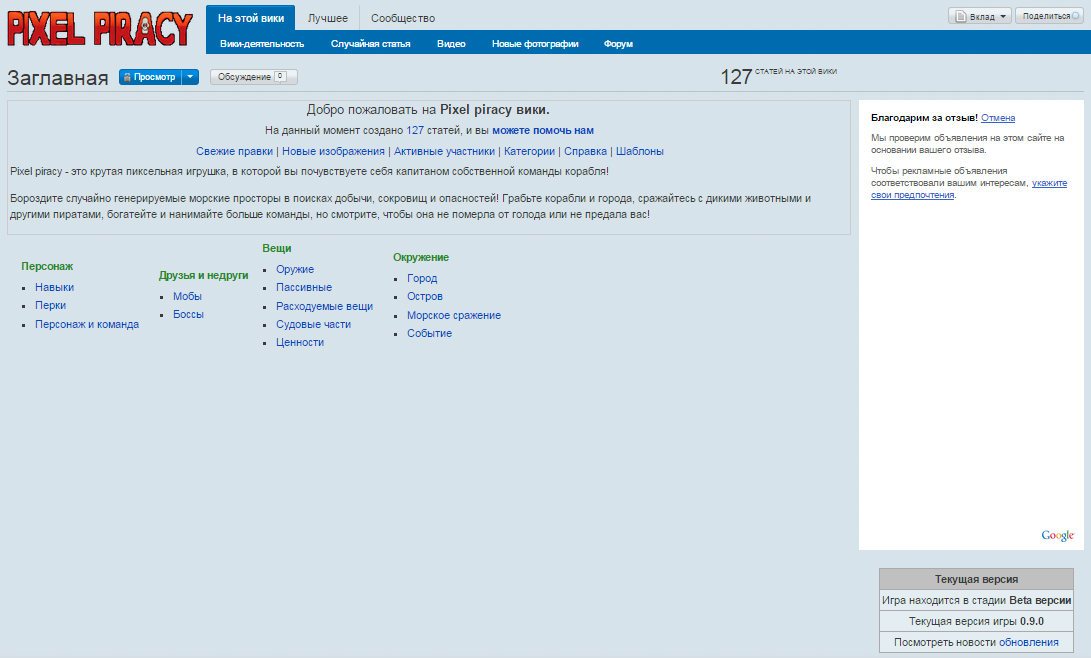Image resolution: width=1091 pixels, height=658 pixels.
Task: Open the Обсуждение button
Action: coord(253,77)
